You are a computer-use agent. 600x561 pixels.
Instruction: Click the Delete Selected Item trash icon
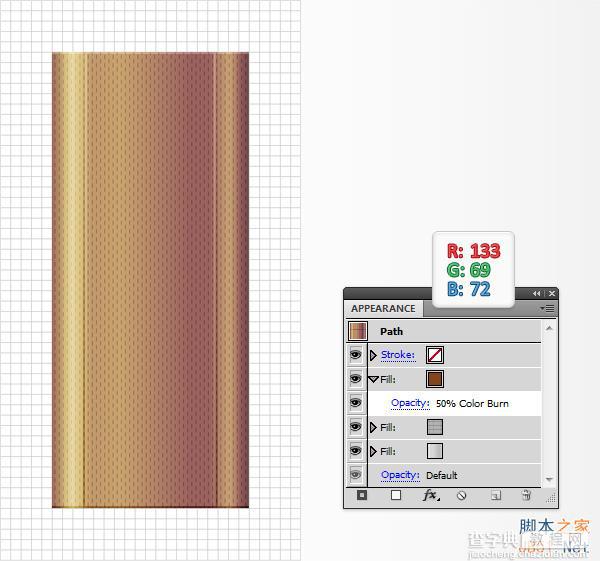point(527,495)
